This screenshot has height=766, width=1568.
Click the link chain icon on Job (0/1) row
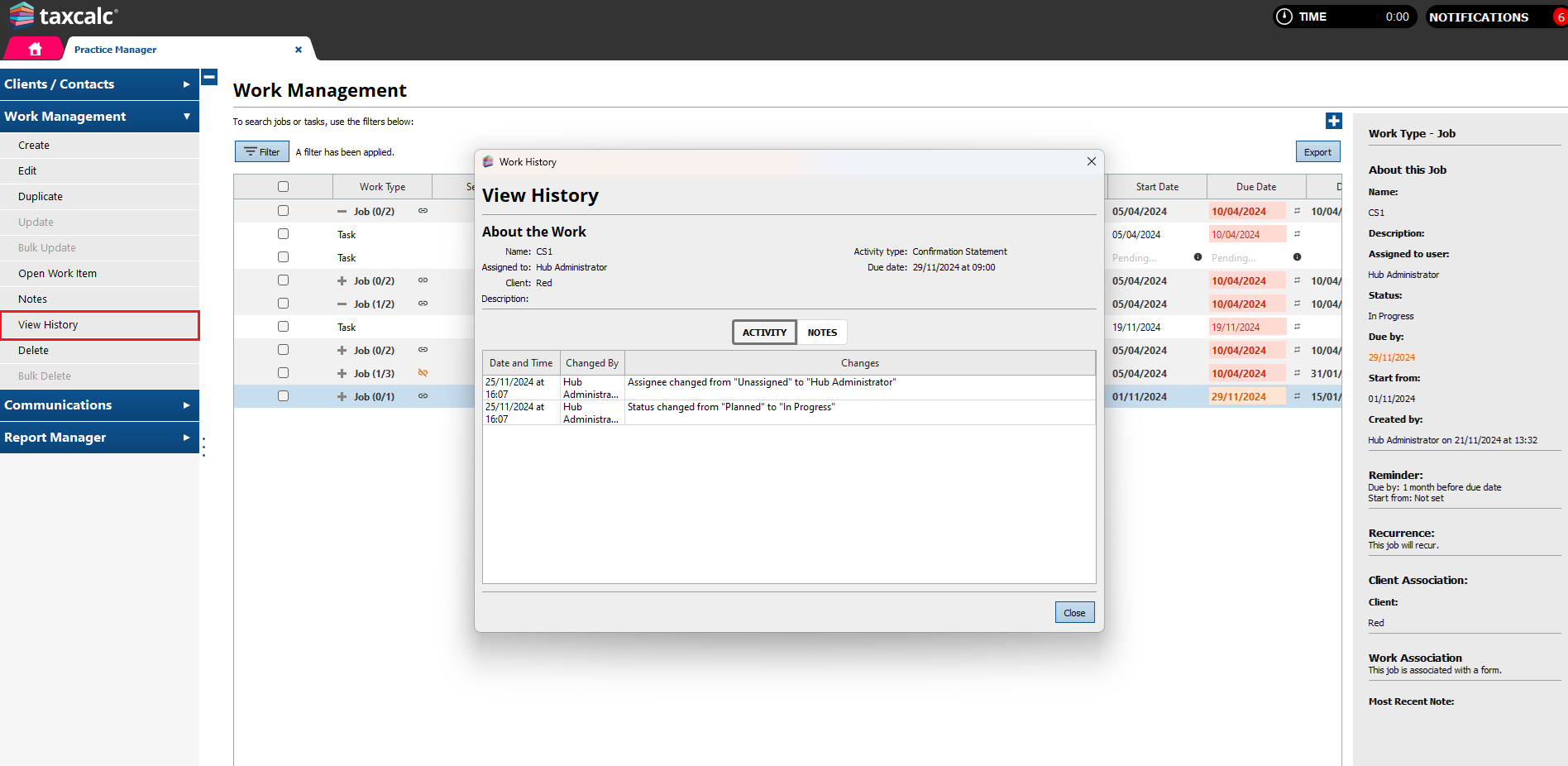click(423, 396)
